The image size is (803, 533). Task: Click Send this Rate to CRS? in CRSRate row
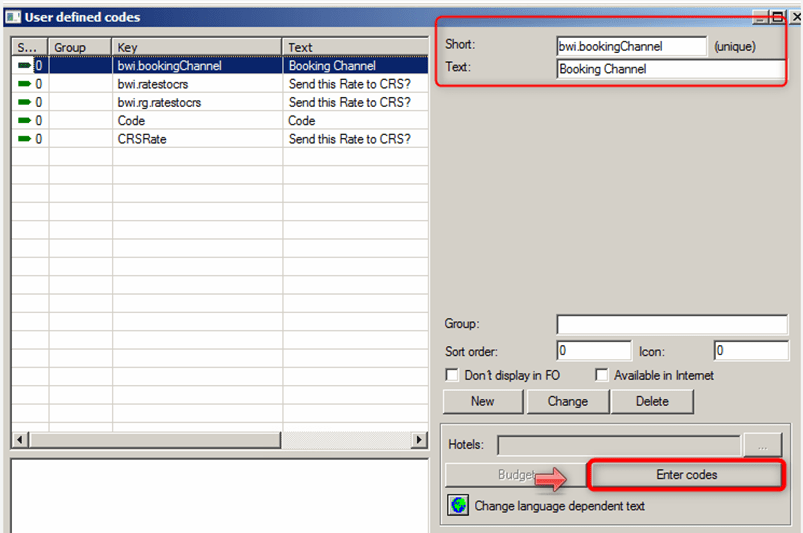pos(355,139)
